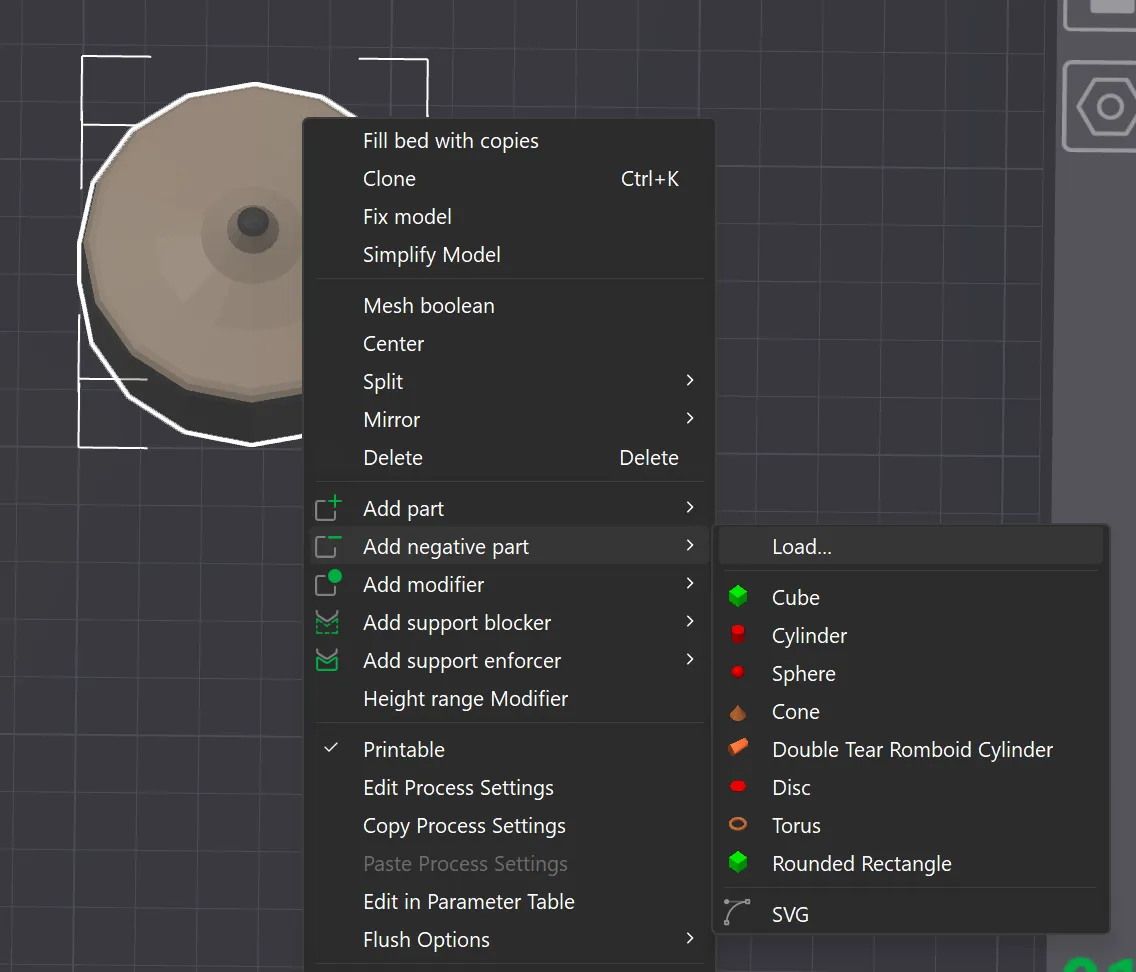Toggle the Printable checkmark

(x=331, y=749)
